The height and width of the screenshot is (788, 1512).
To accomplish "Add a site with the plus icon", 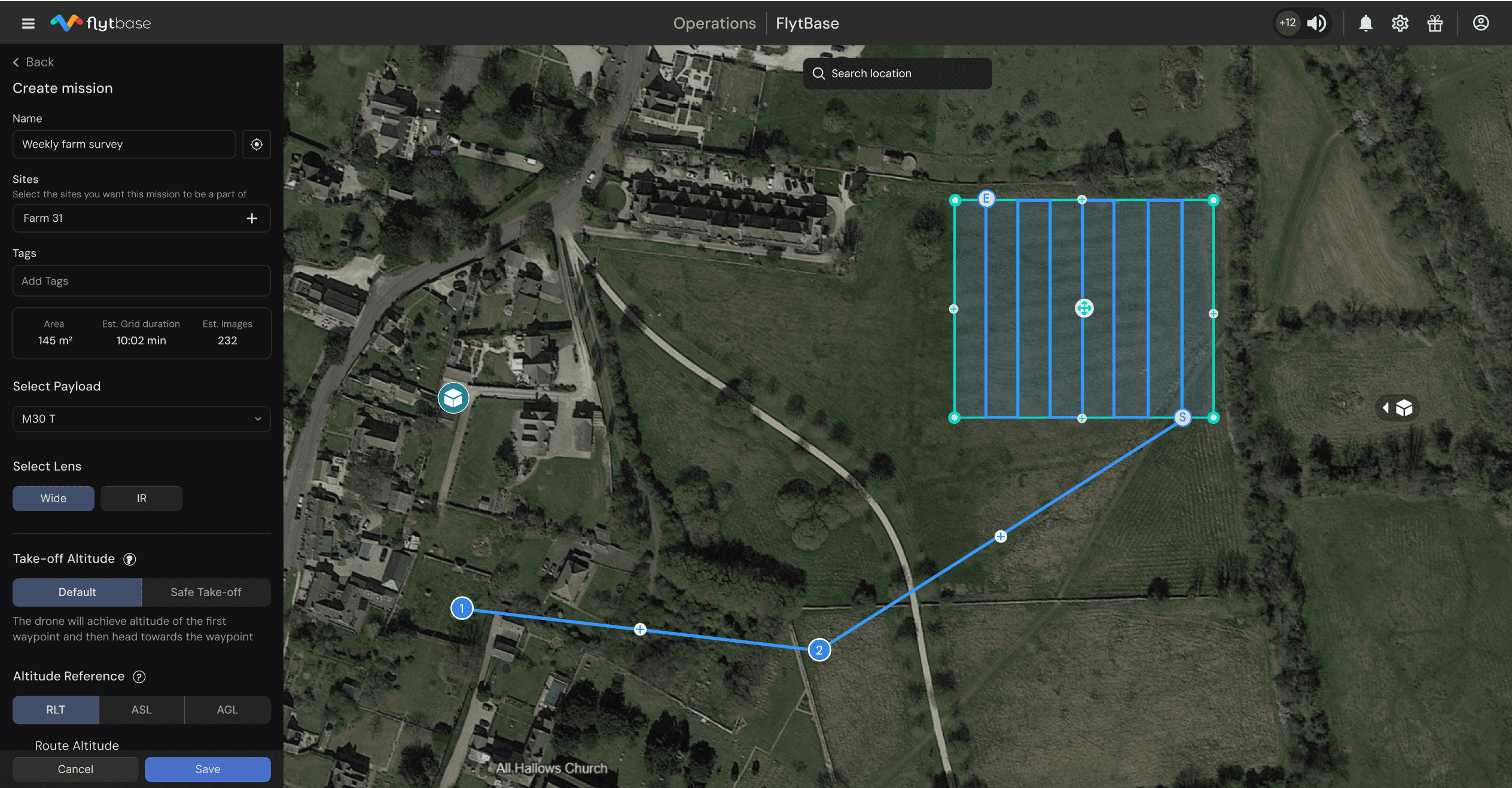I will pyautogui.click(x=252, y=218).
